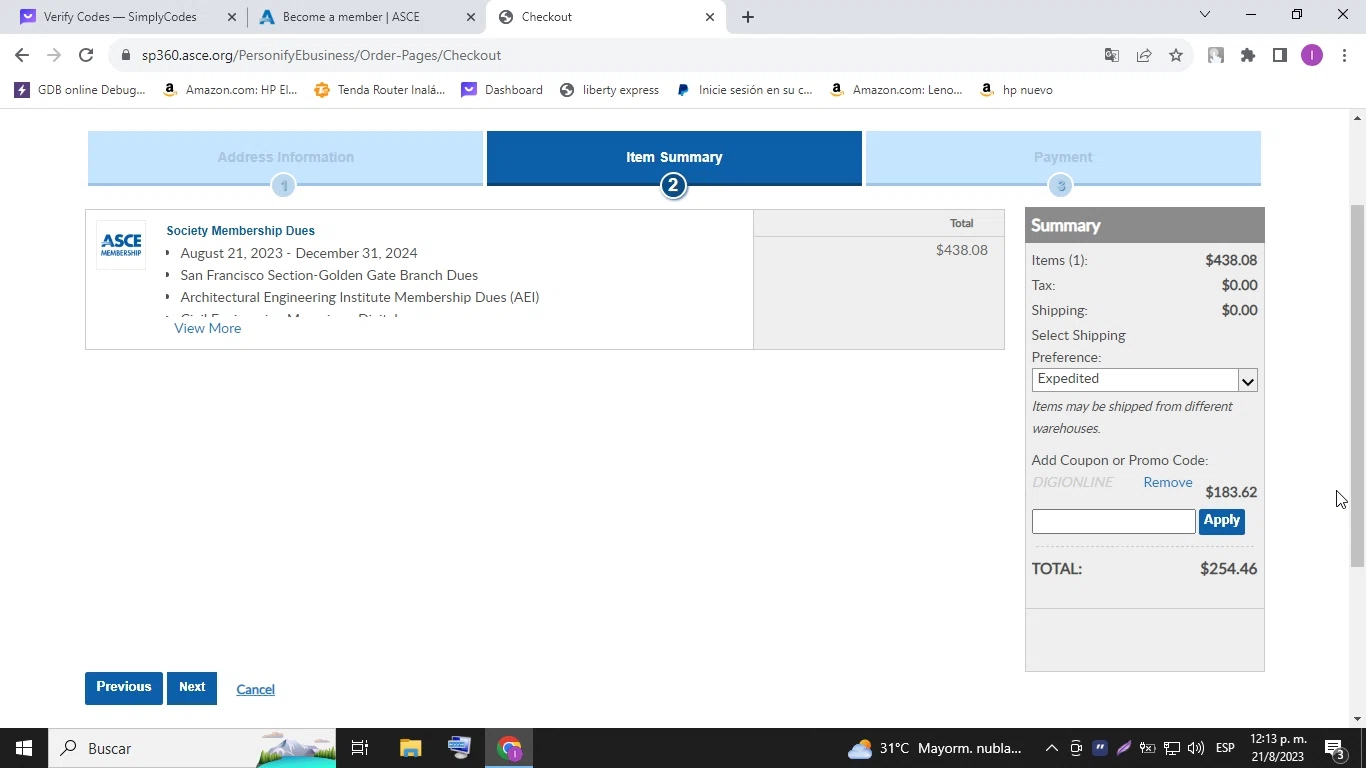This screenshot has width=1366, height=768.
Task: Open the clock showing 12:13 p. m.
Action: pos(1277,748)
